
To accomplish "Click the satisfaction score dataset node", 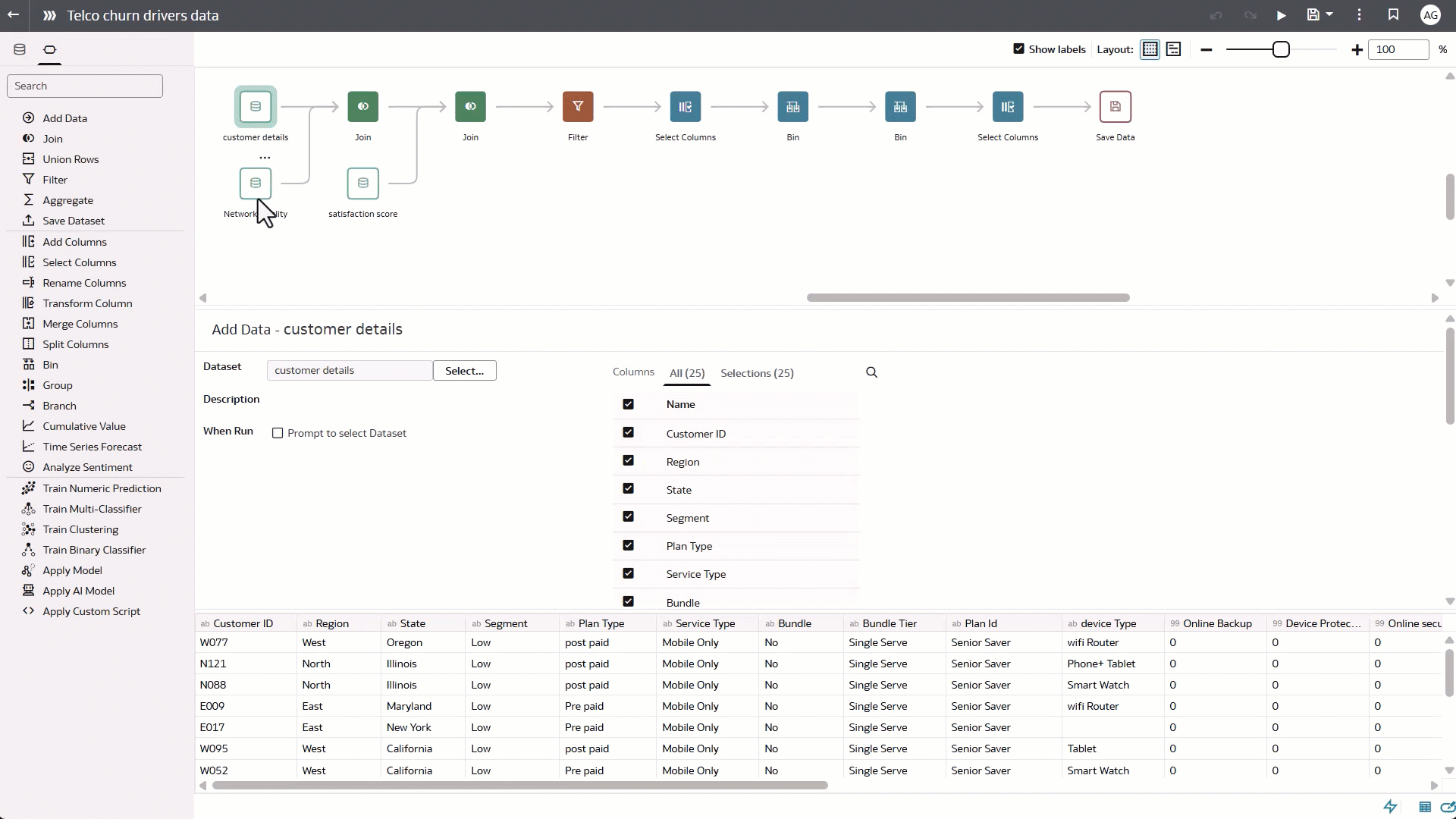I will click(x=362, y=184).
